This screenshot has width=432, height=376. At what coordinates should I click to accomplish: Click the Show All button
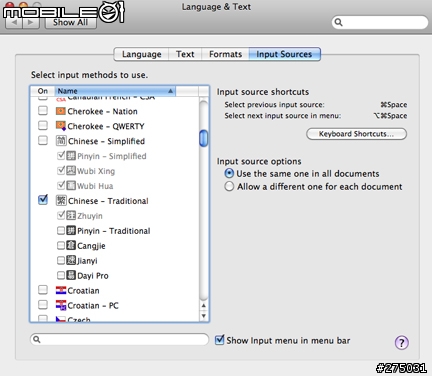(71, 22)
